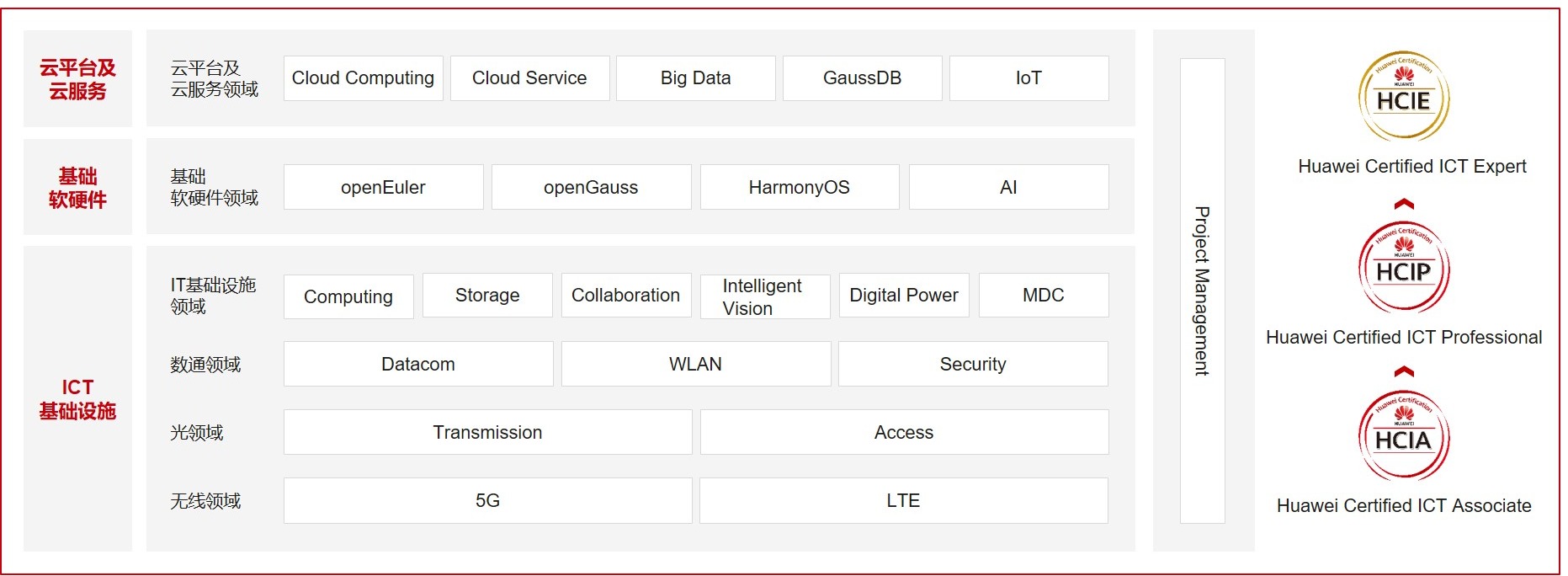Select the IoT box
The height and width of the screenshot is (576, 1568).
click(1029, 78)
